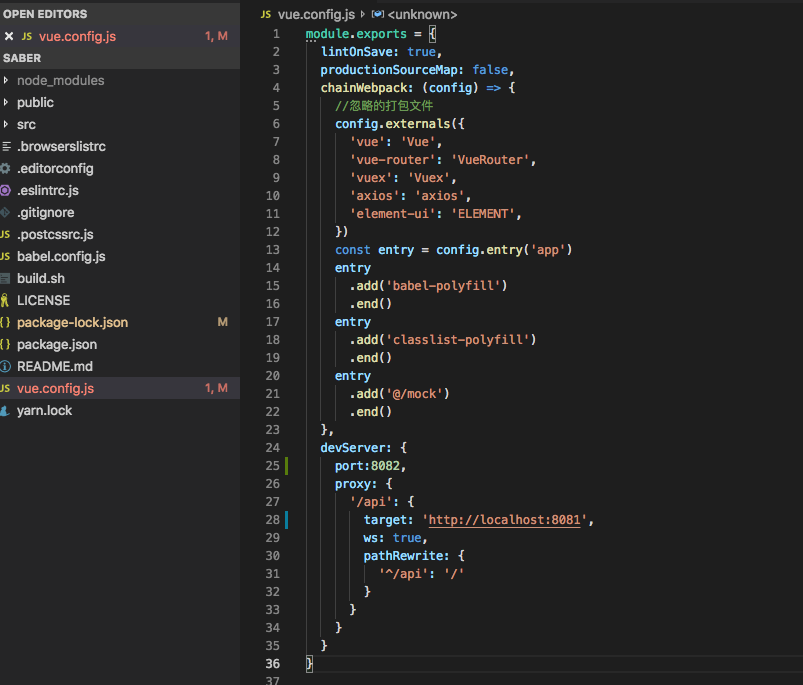Click JS icon beside vue.config.js in Open Editors
The height and width of the screenshot is (685, 803).
[x=27, y=36]
